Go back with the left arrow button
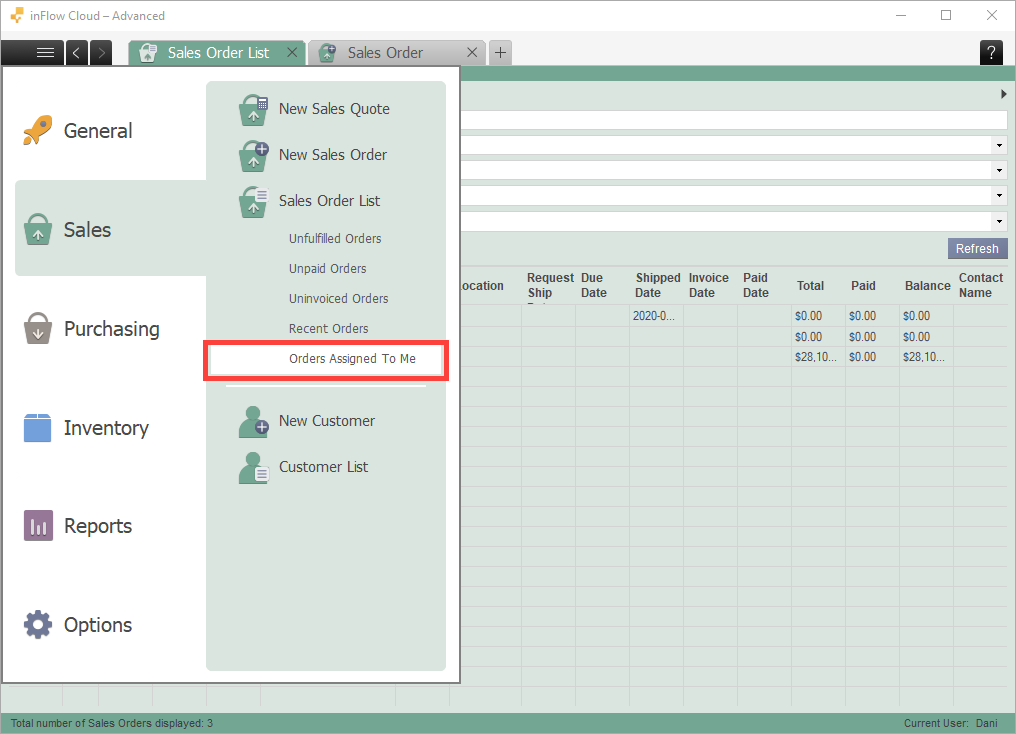 pyautogui.click(x=76, y=52)
